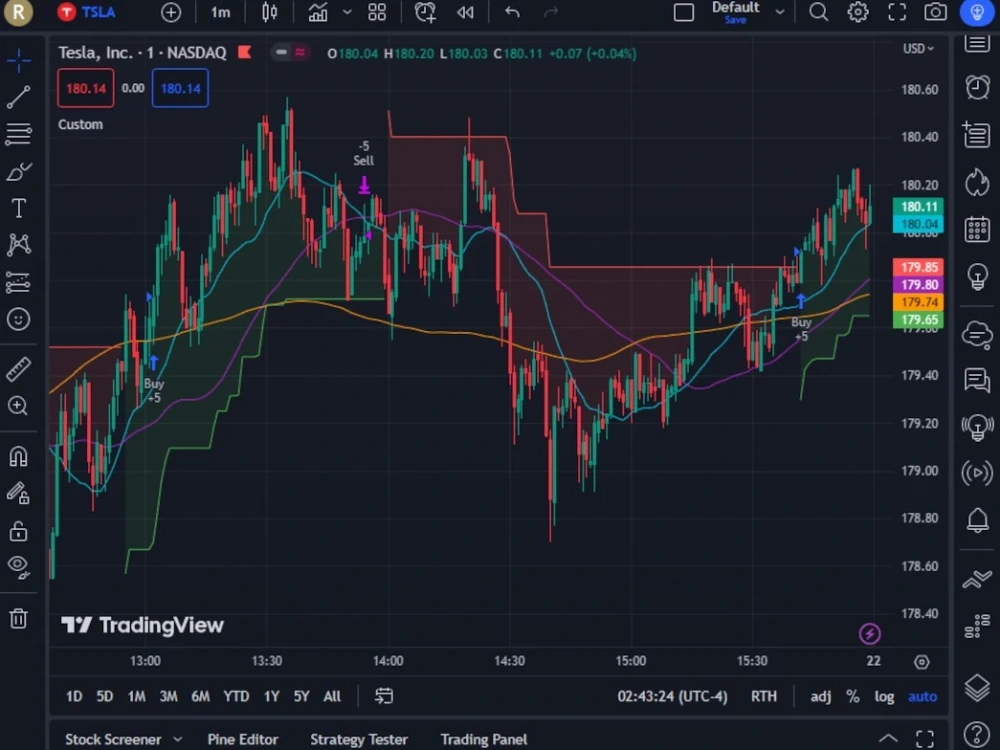Viewport: 1000px width, 750px height.
Task: Select the crosshair cursor tool
Action: pyautogui.click(x=18, y=61)
